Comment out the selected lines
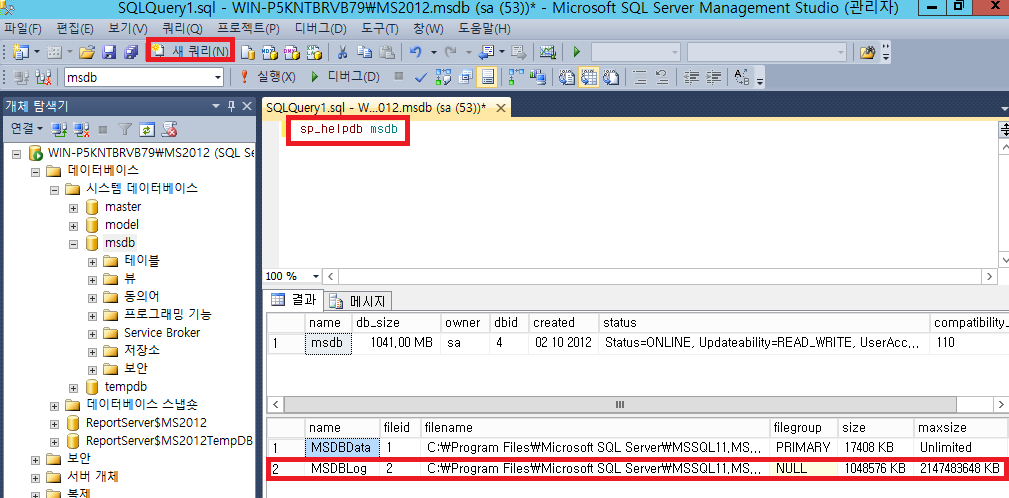This screenshot has width=1009, height=498. [x=640, y=77]
